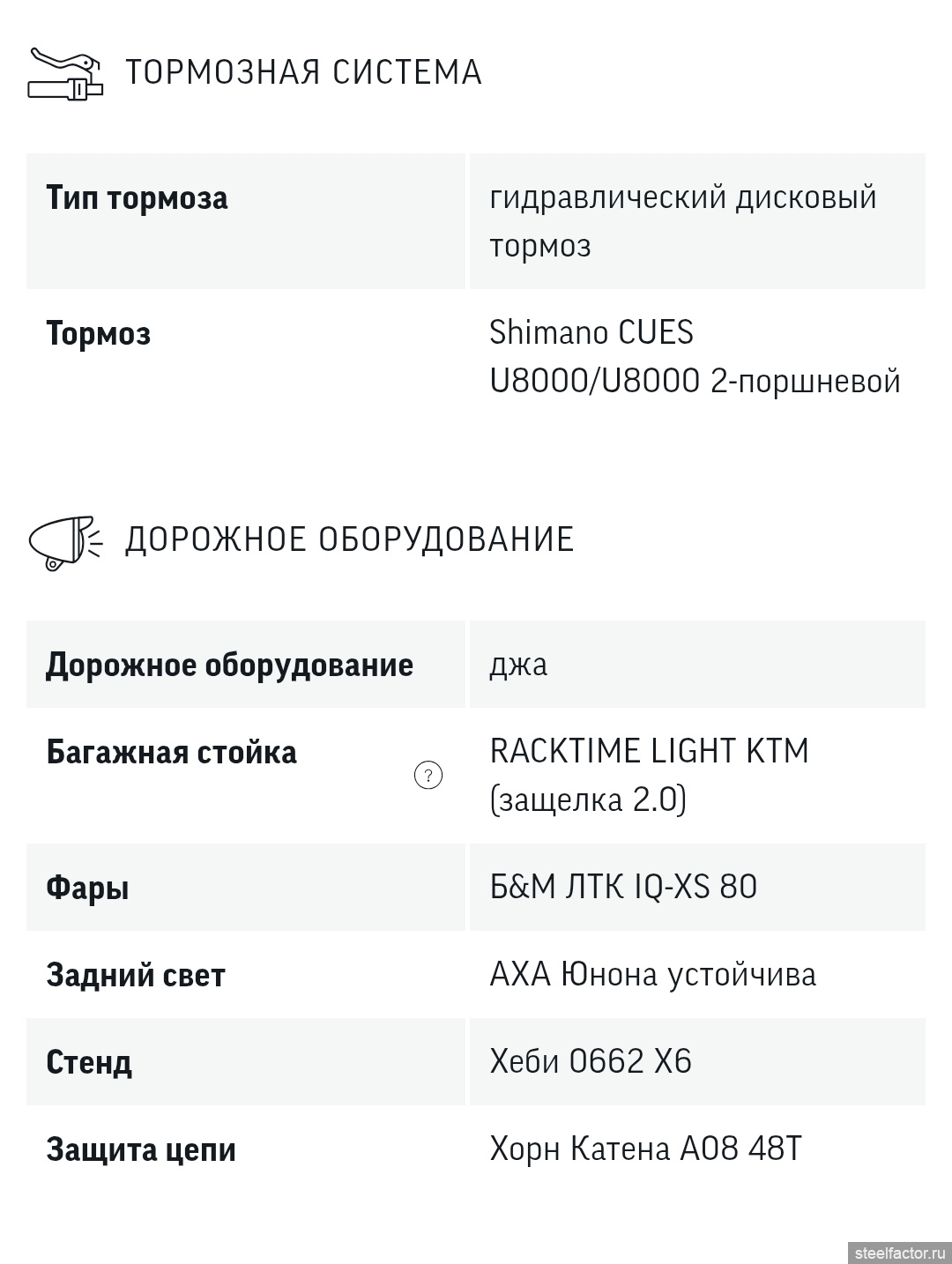
Task: Click the Б&М ЛТК IQ-XS 80 value
Action: (x=623, y=887)
